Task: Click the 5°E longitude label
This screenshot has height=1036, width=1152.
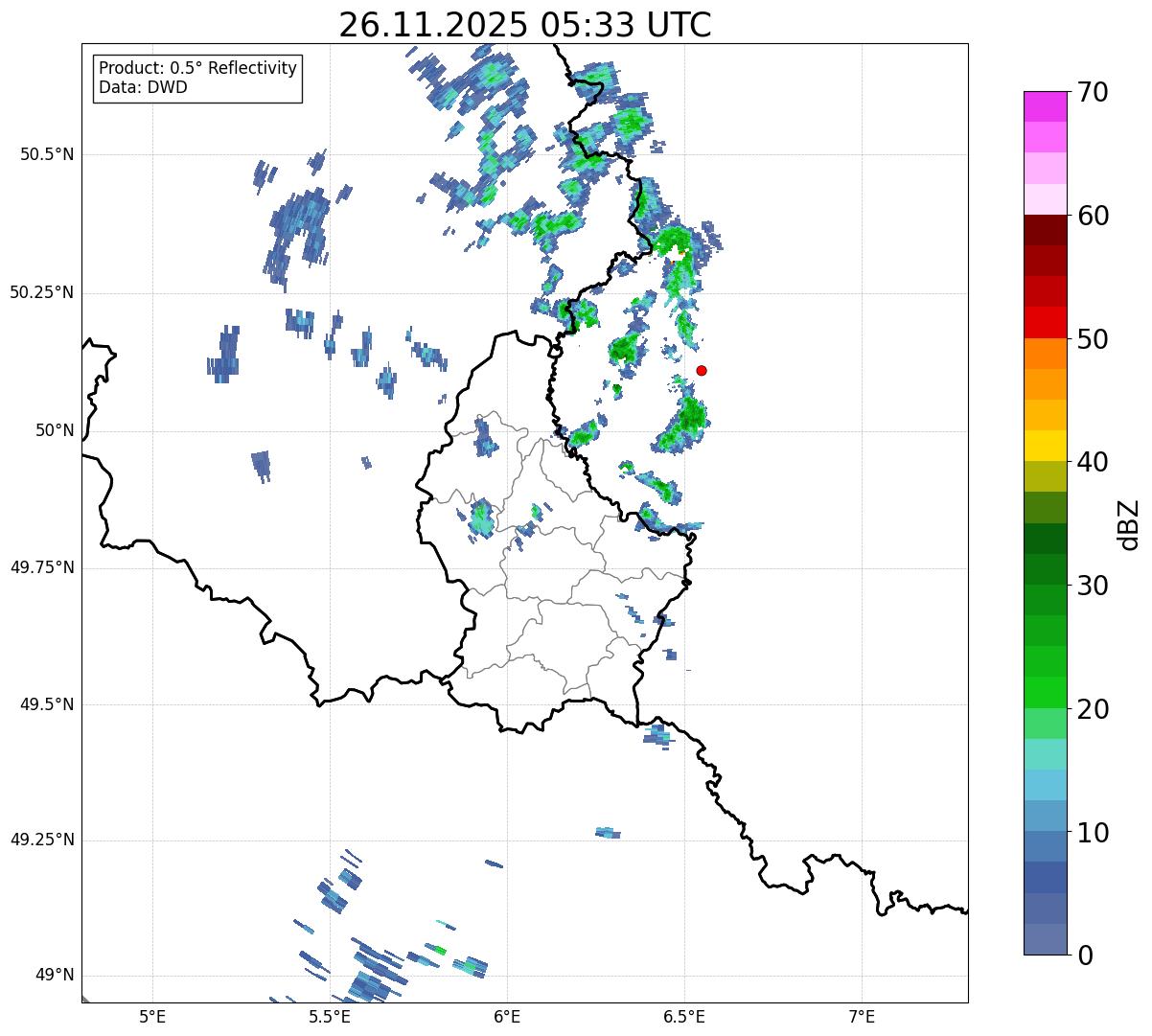Action: click(152, 1016)
